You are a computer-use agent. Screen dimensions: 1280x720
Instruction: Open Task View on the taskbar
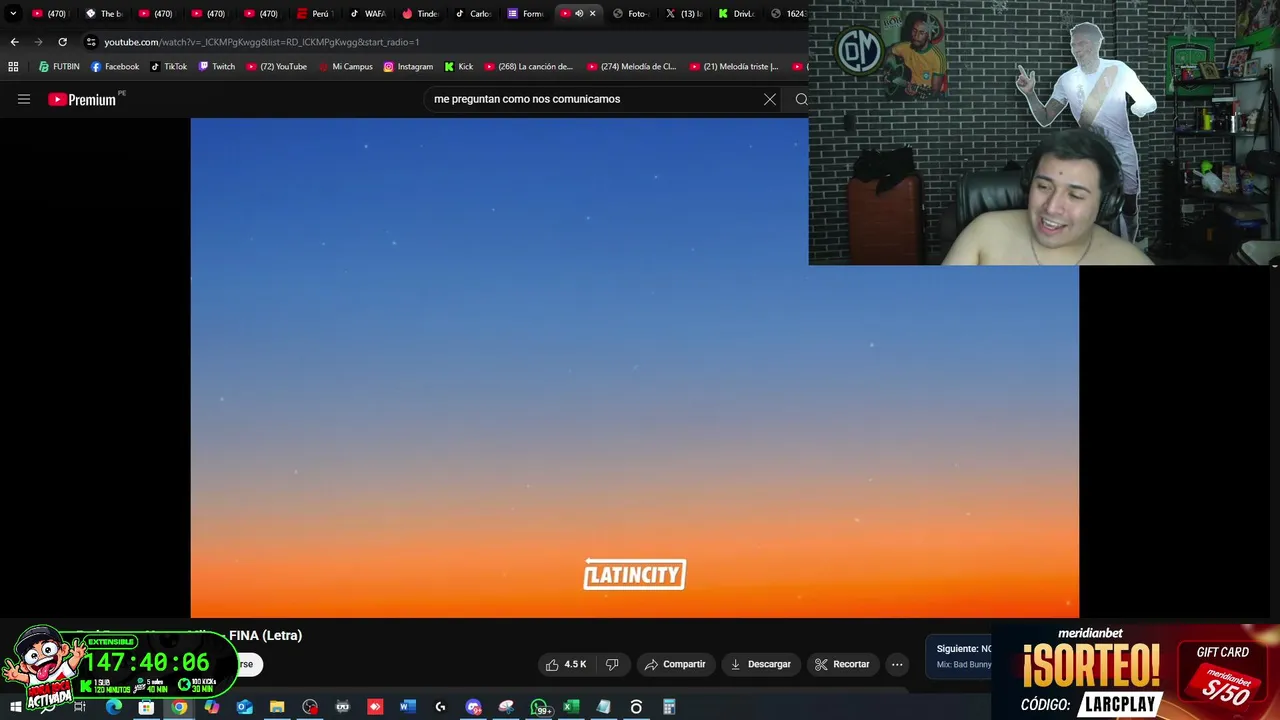80,707
